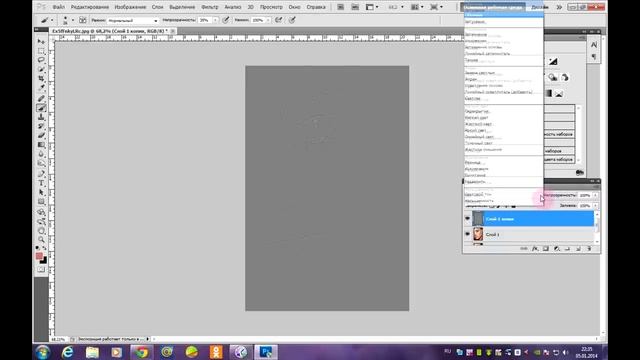This screenshot has width=640, height=360.
Task: Open the brush Mode dropdown in options bar
Action: [x=133, y=20]
